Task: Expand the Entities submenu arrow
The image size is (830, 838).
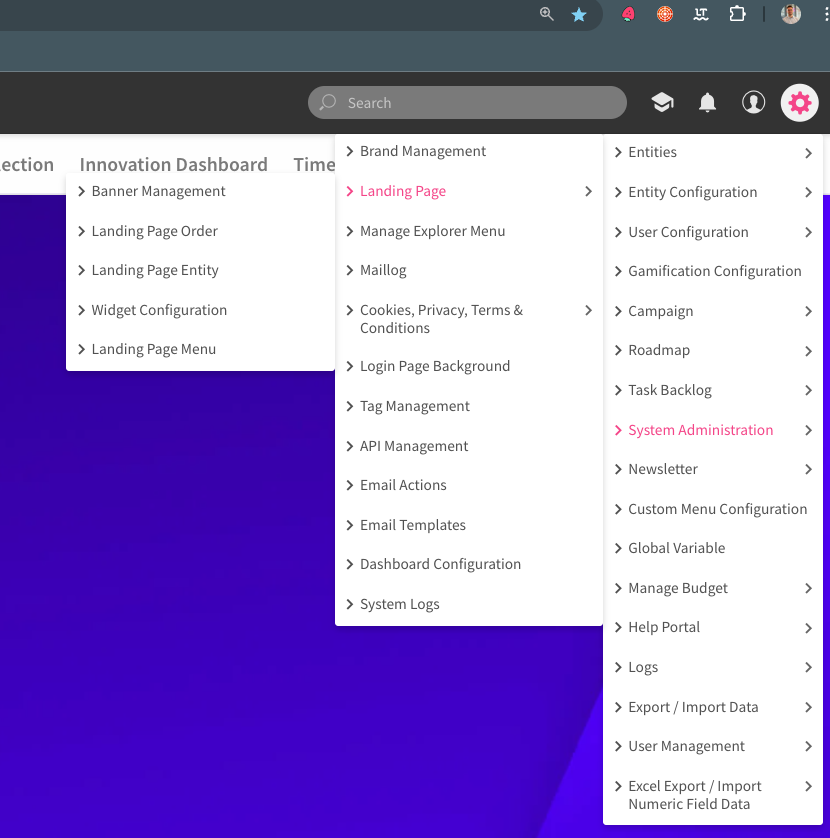Action: (x=808, y=153)
